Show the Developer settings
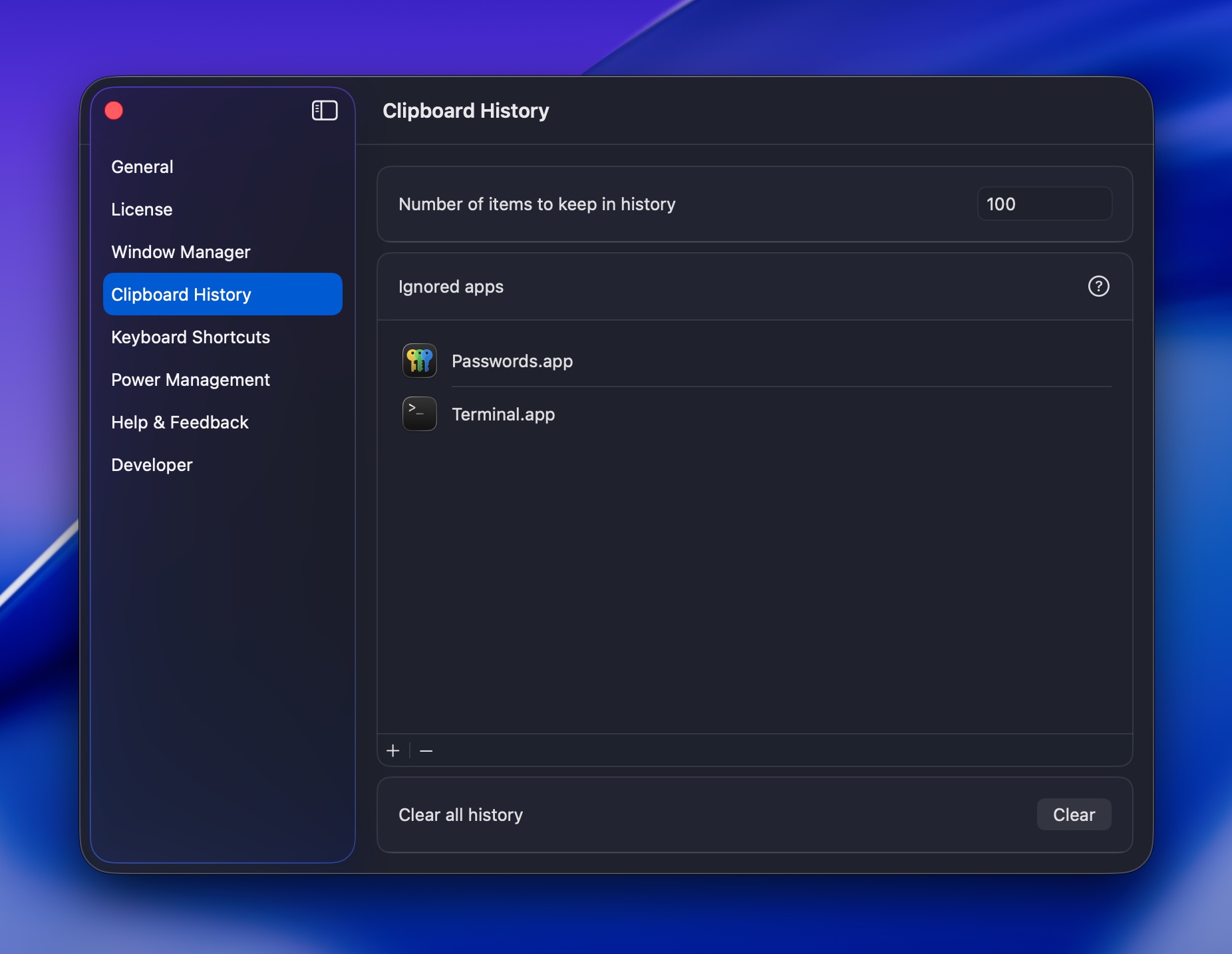This screenshot has width=1232, height=954. tap(152, 464)
